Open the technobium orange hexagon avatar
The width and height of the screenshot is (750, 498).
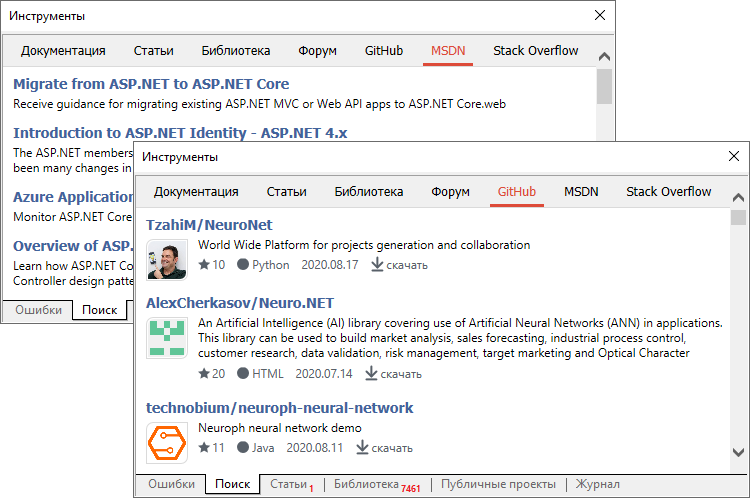[167, 443]
